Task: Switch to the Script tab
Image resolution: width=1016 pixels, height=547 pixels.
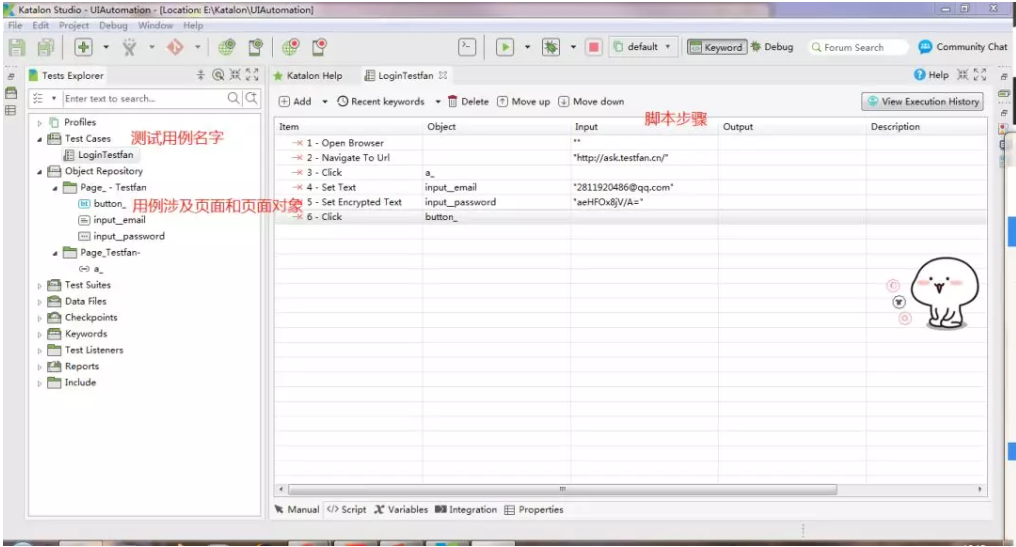Action: tap(347, 509)
